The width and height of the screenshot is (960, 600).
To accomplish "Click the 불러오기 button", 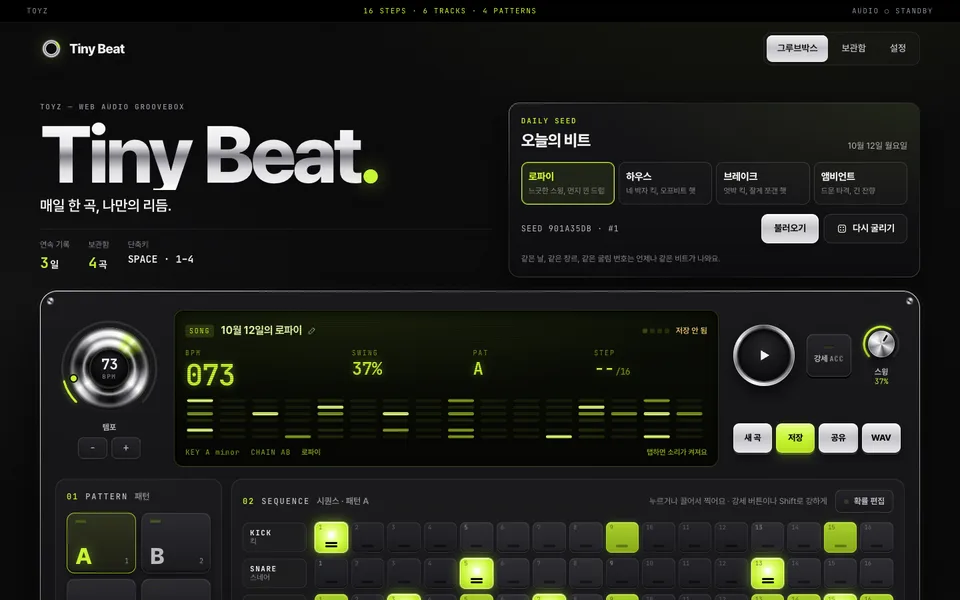I will click(x=790, y=228).
